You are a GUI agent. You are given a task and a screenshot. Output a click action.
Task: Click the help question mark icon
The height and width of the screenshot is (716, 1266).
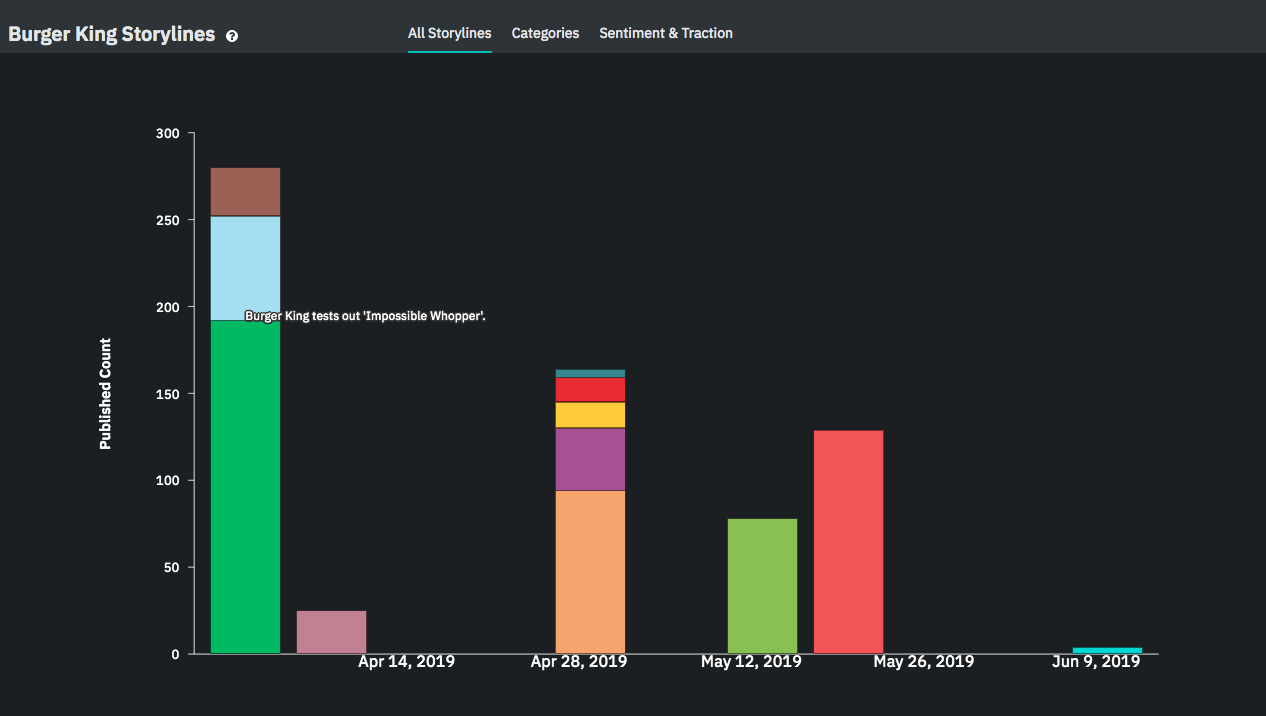pos(232,36)
